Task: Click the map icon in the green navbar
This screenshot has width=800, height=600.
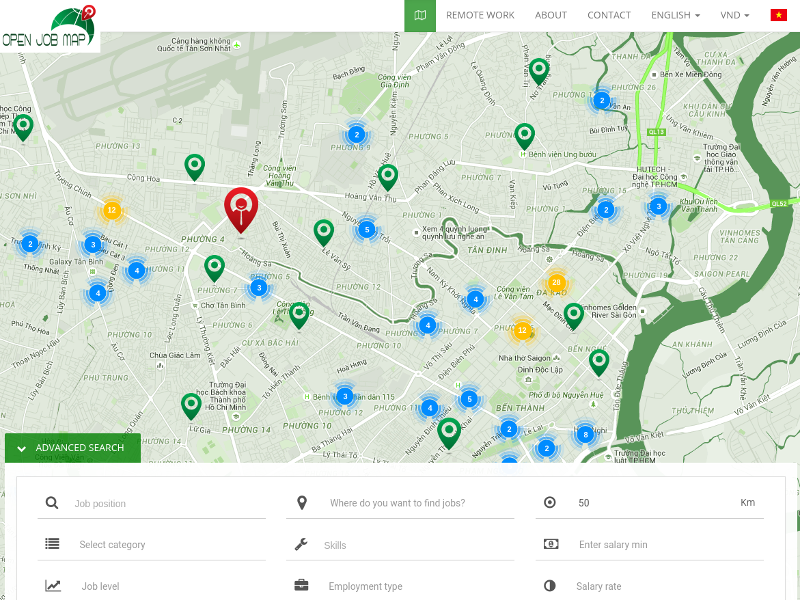Action: 420,15
